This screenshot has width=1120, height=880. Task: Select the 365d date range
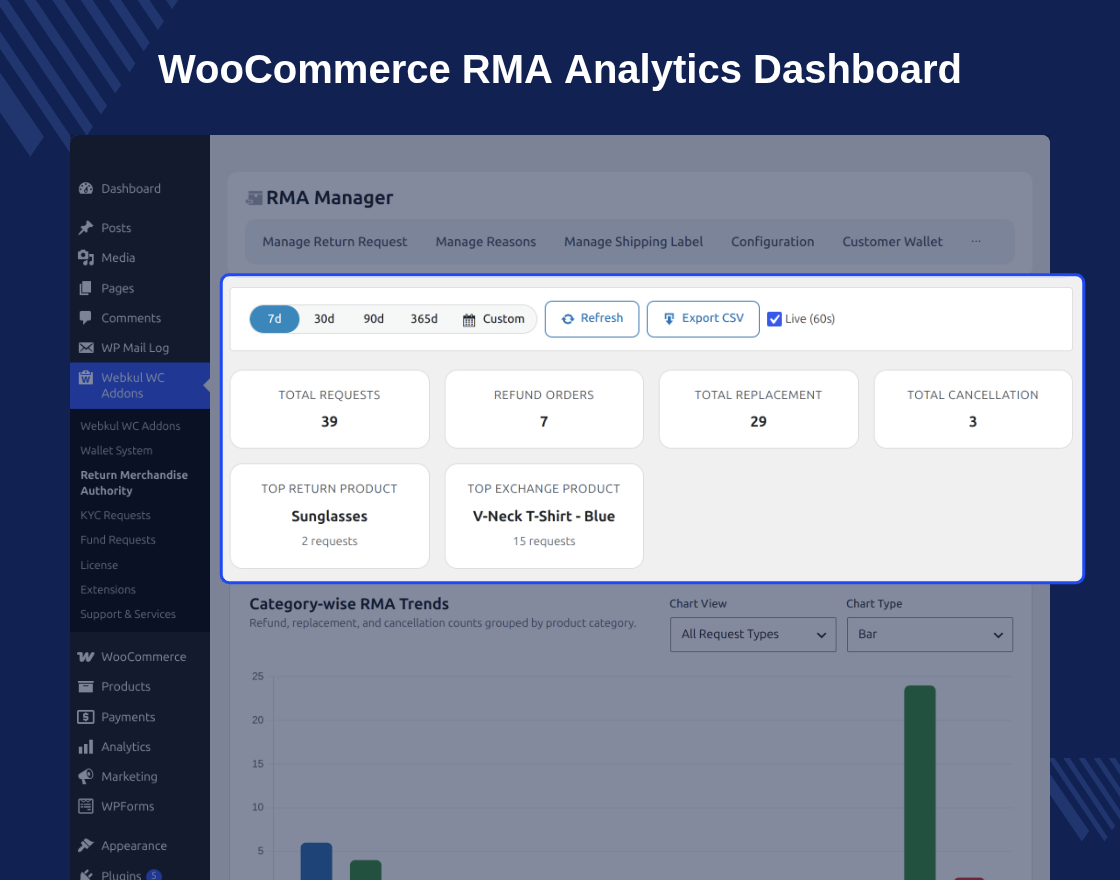pos(424,319)
